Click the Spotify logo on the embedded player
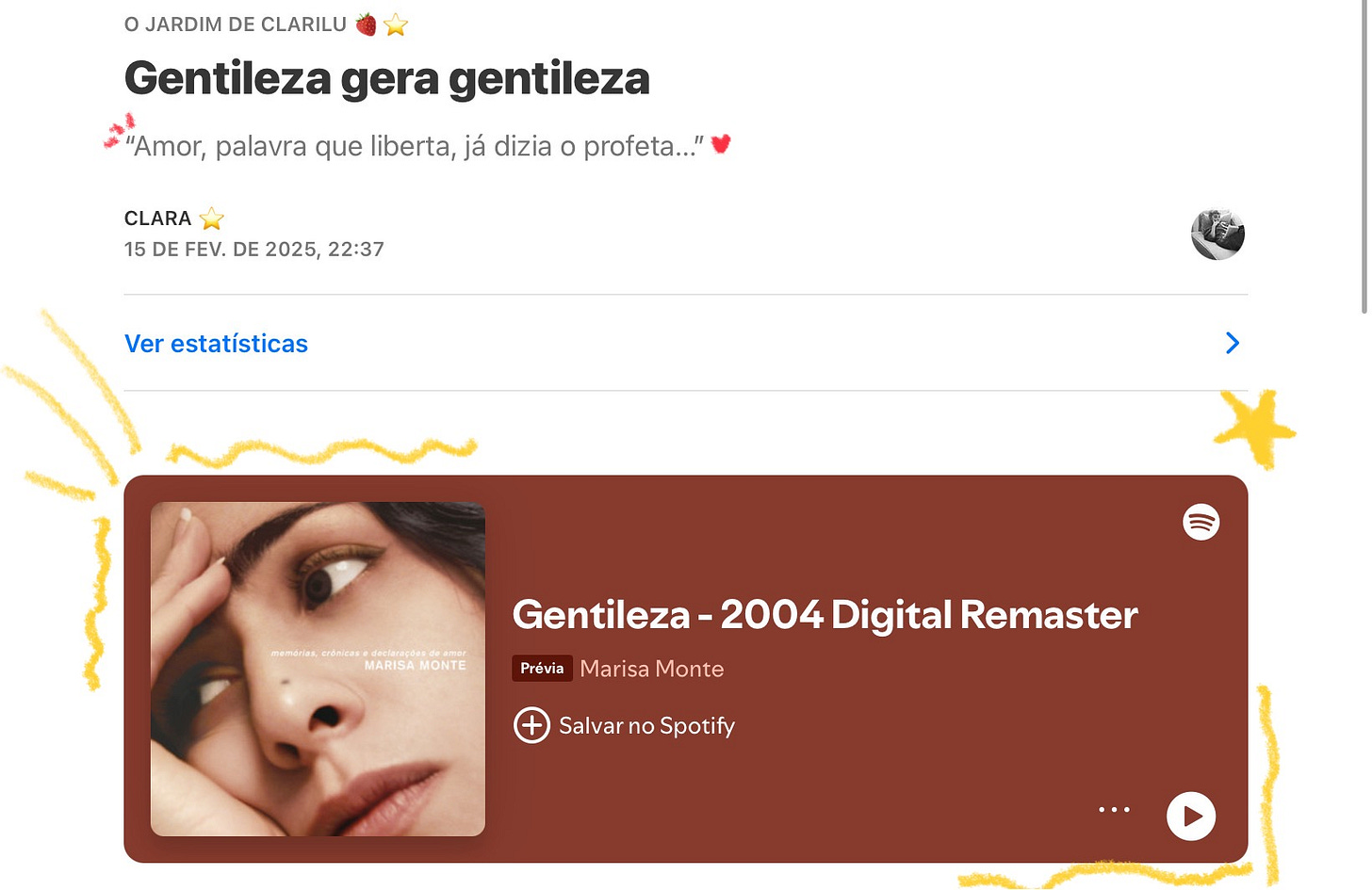The height and width of the screenshot is (890, 1372). (x=1200, y=521)
